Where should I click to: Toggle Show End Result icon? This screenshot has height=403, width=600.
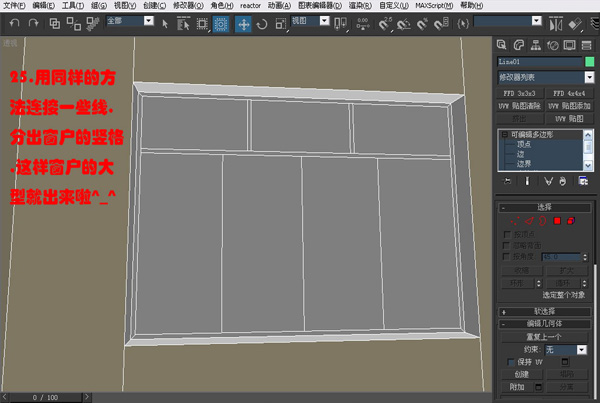(x=527, y=181)
